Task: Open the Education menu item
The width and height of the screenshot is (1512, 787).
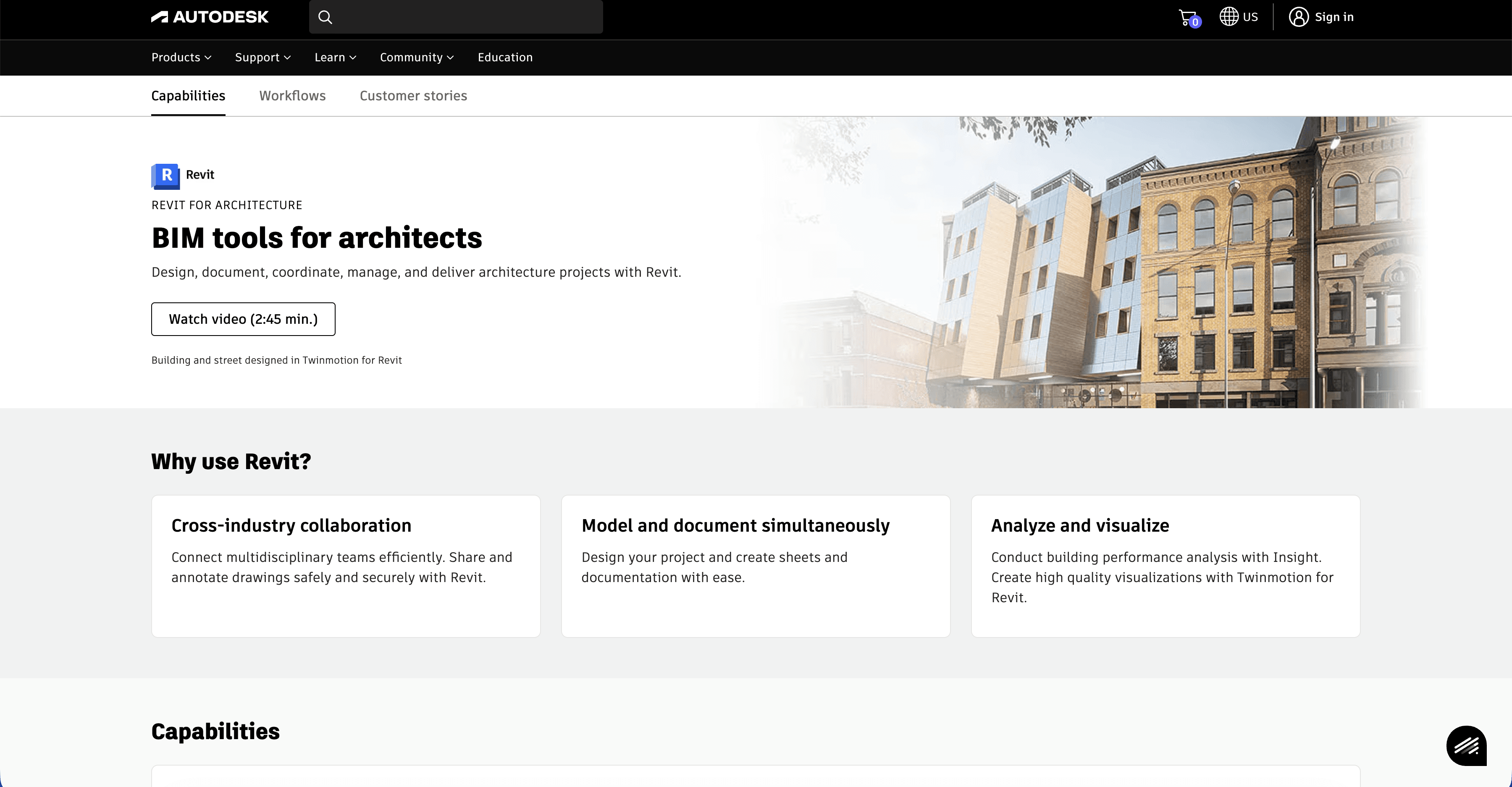Action: click(x=505, y=58)
